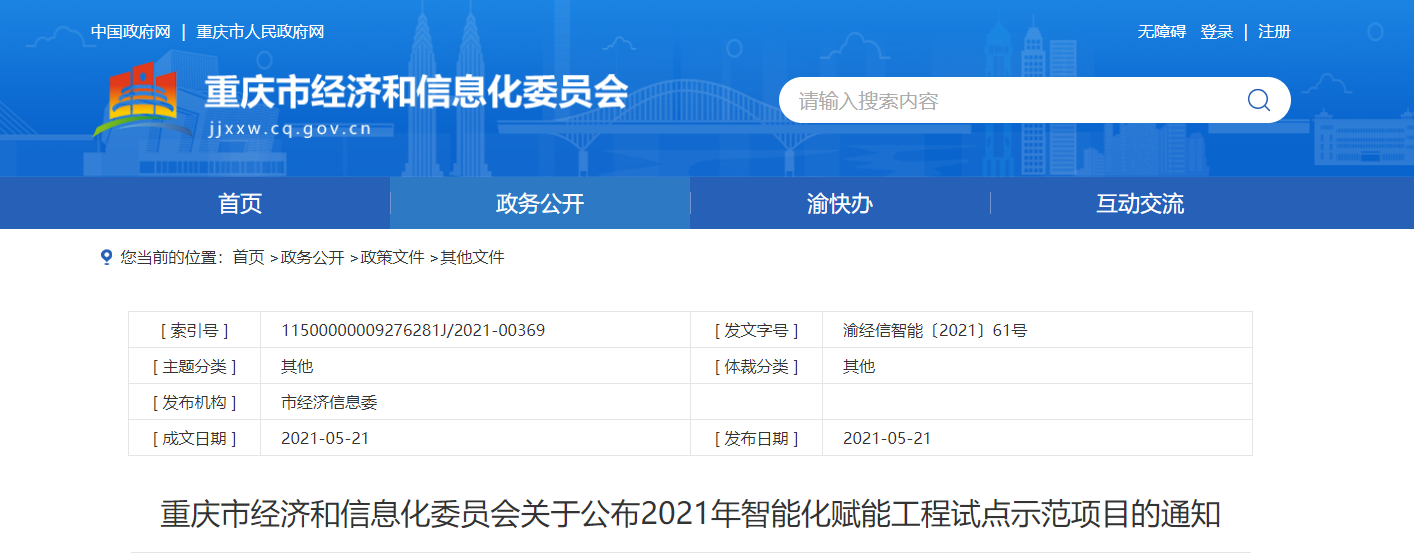Screen dimensions: 1414x554
Task: Click the 注册 register link
Action: pyautogui.click(x=1274, y=32)
